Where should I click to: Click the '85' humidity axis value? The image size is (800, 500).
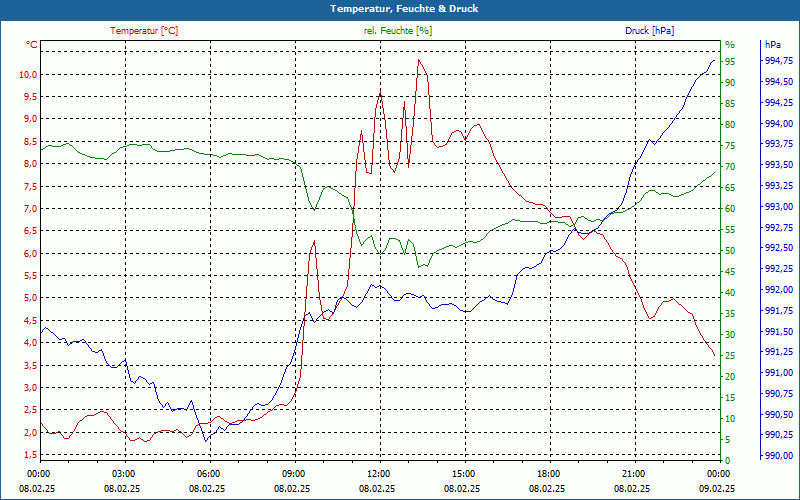tap(730, 104)
